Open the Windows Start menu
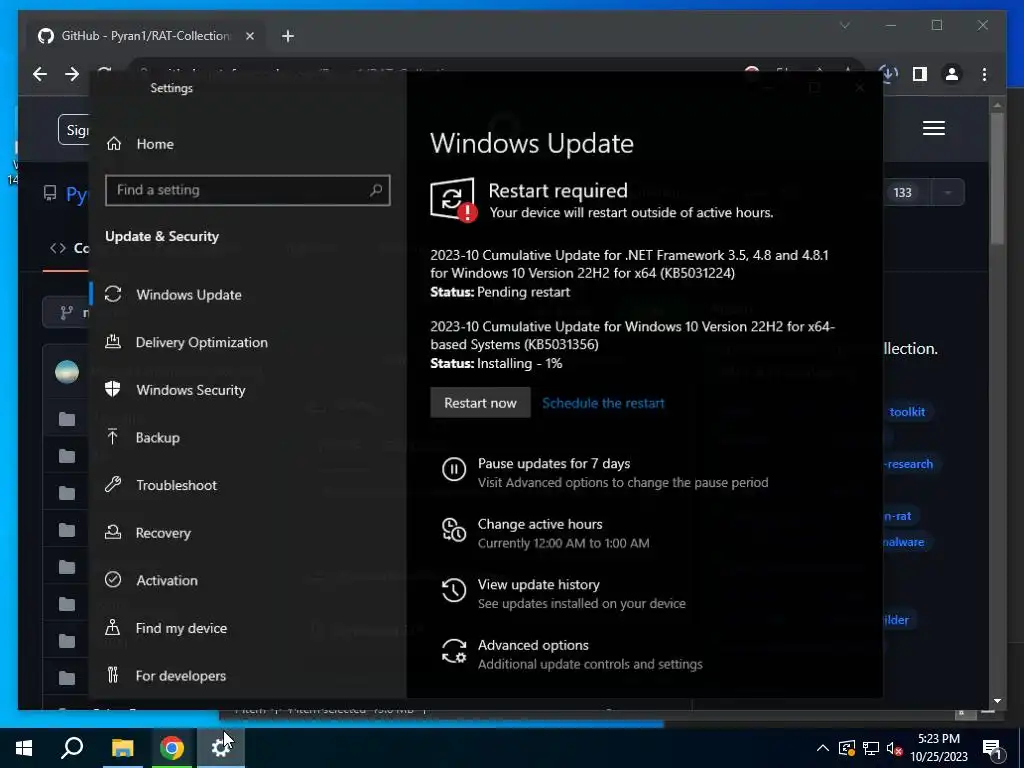Viewport: 1024px width, 768px height. (24, 748)
